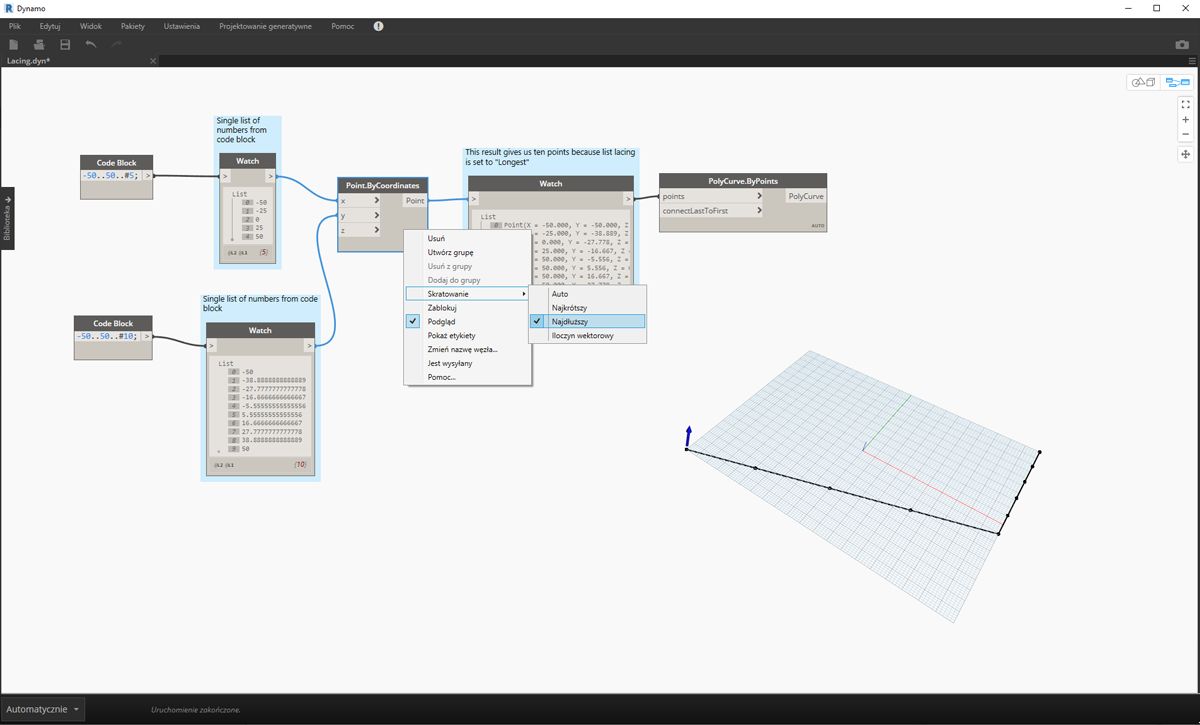
Task: Click the zoom to fit icon
Action: pyautogui.click(x=1185, y=104)
